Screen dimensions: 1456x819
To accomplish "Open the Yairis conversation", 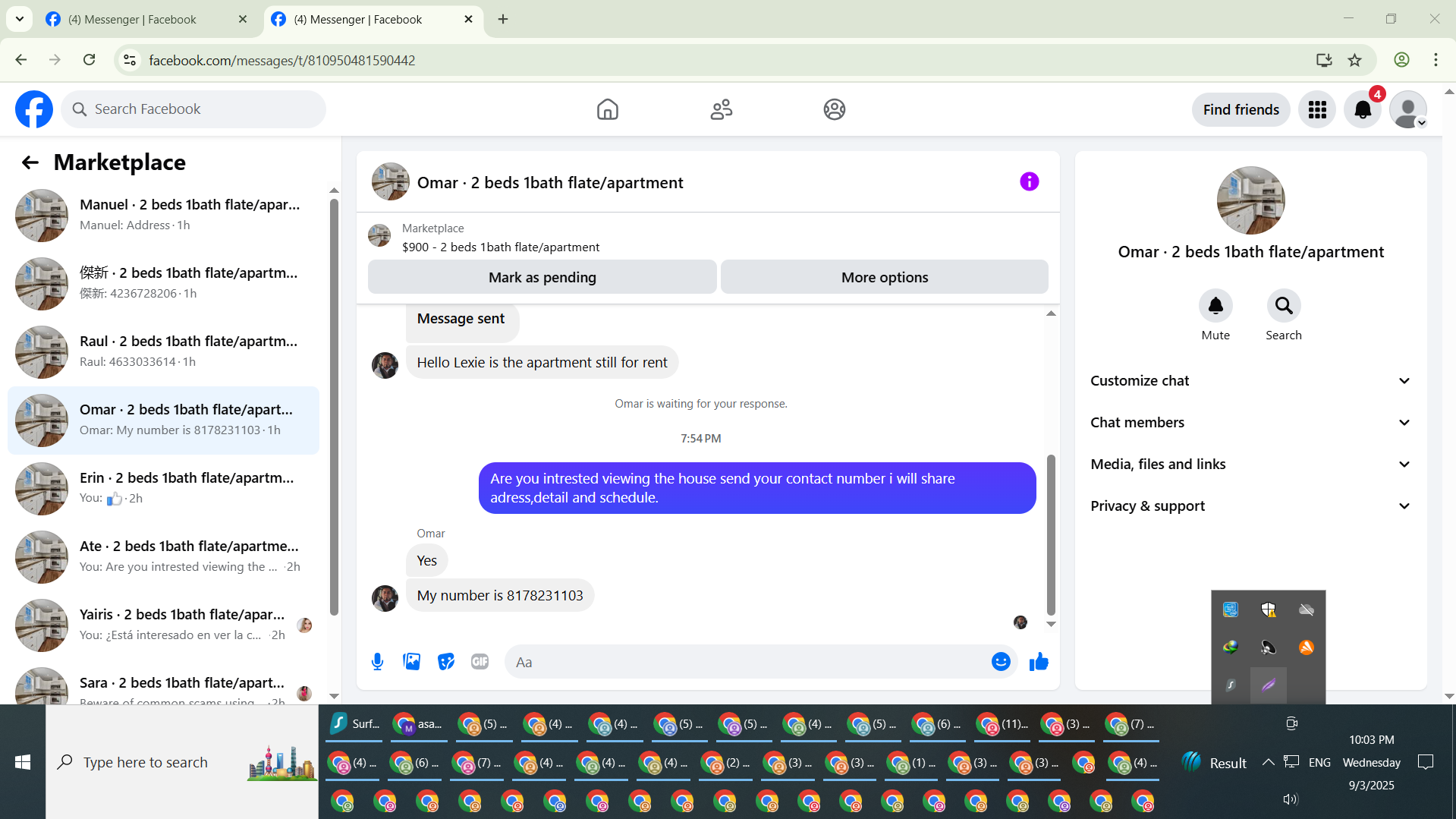I will [163, 625].
